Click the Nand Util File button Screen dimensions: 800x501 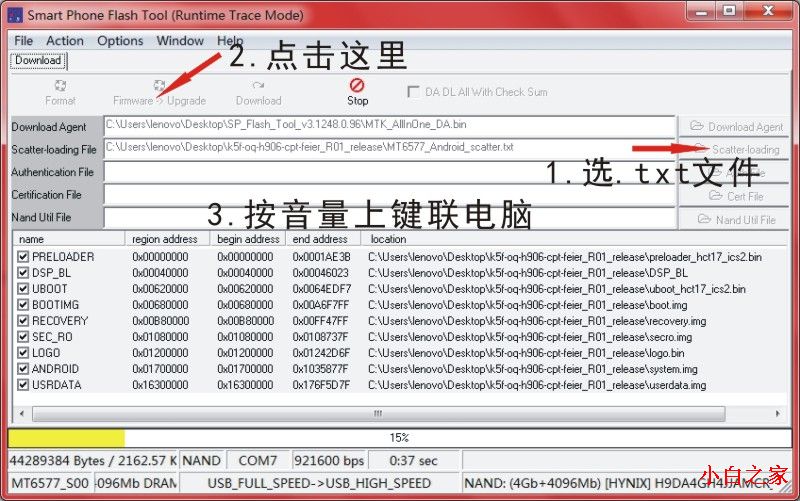(x=733, y=219)
